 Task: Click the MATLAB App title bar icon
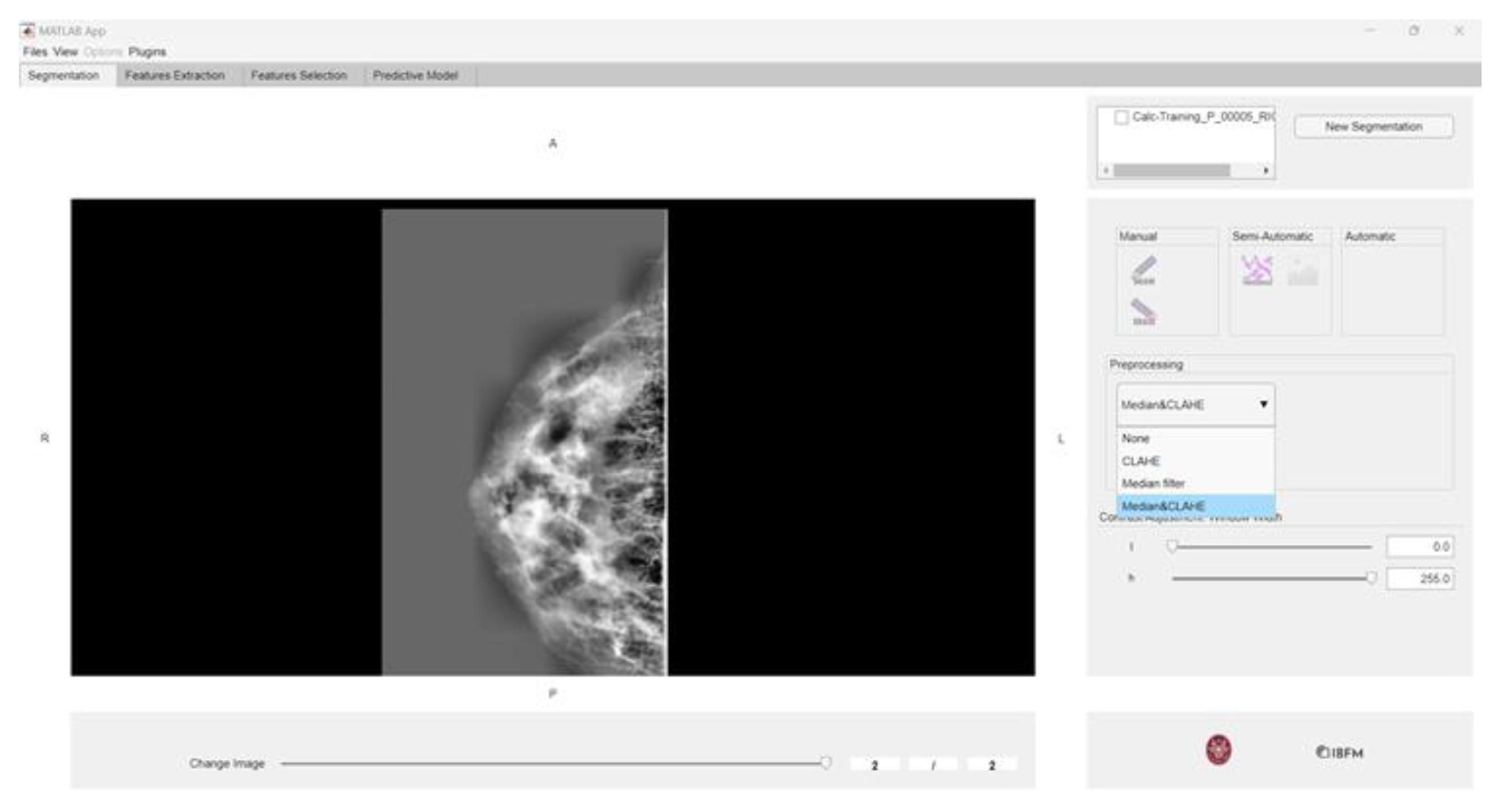[x=27, y=31]
